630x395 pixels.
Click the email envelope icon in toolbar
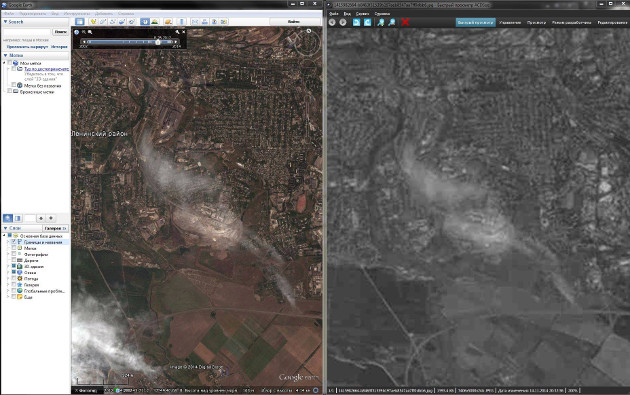tap(195, 21)
